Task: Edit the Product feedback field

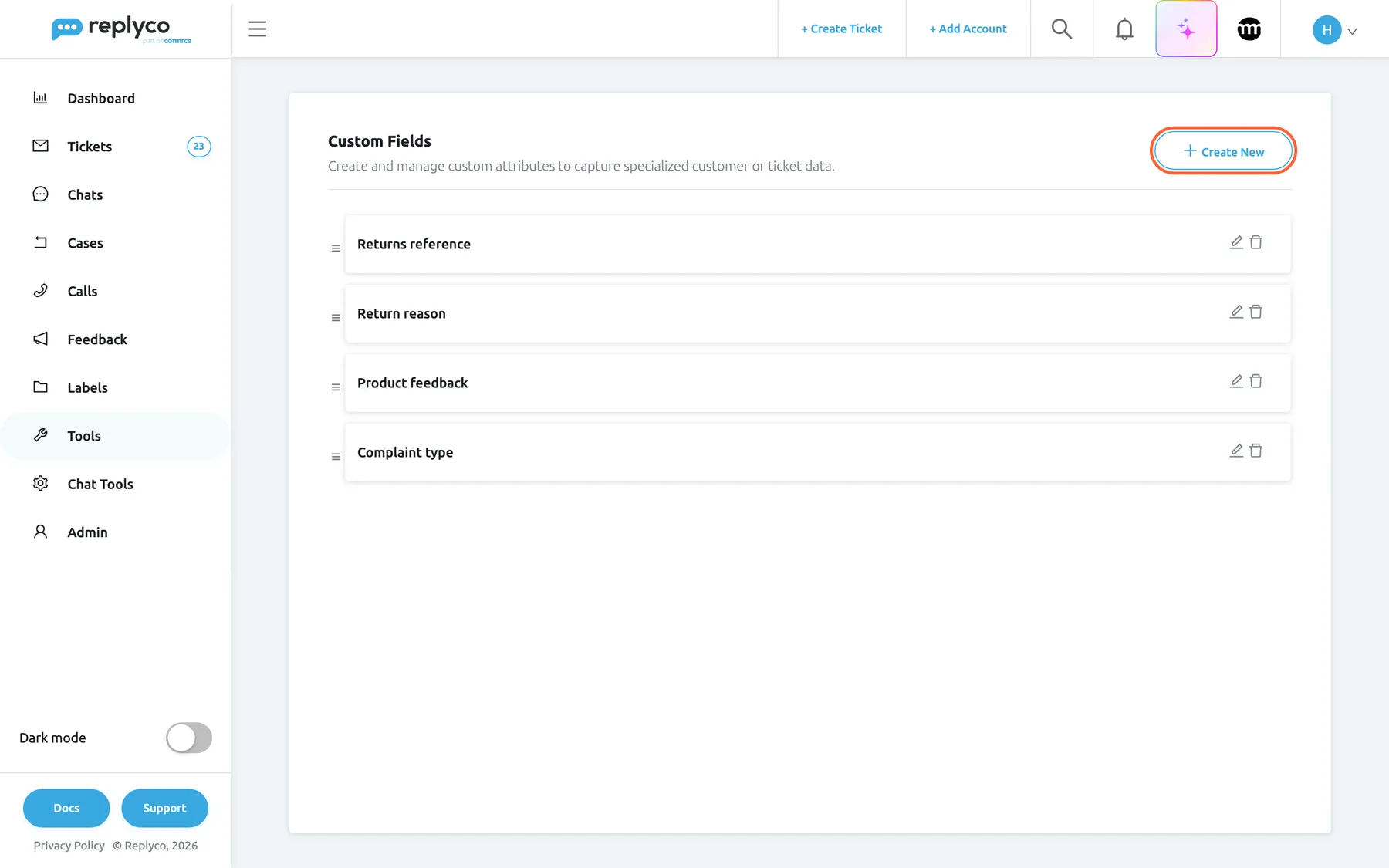Action: pyautogui.click(x=1236, y=381)
